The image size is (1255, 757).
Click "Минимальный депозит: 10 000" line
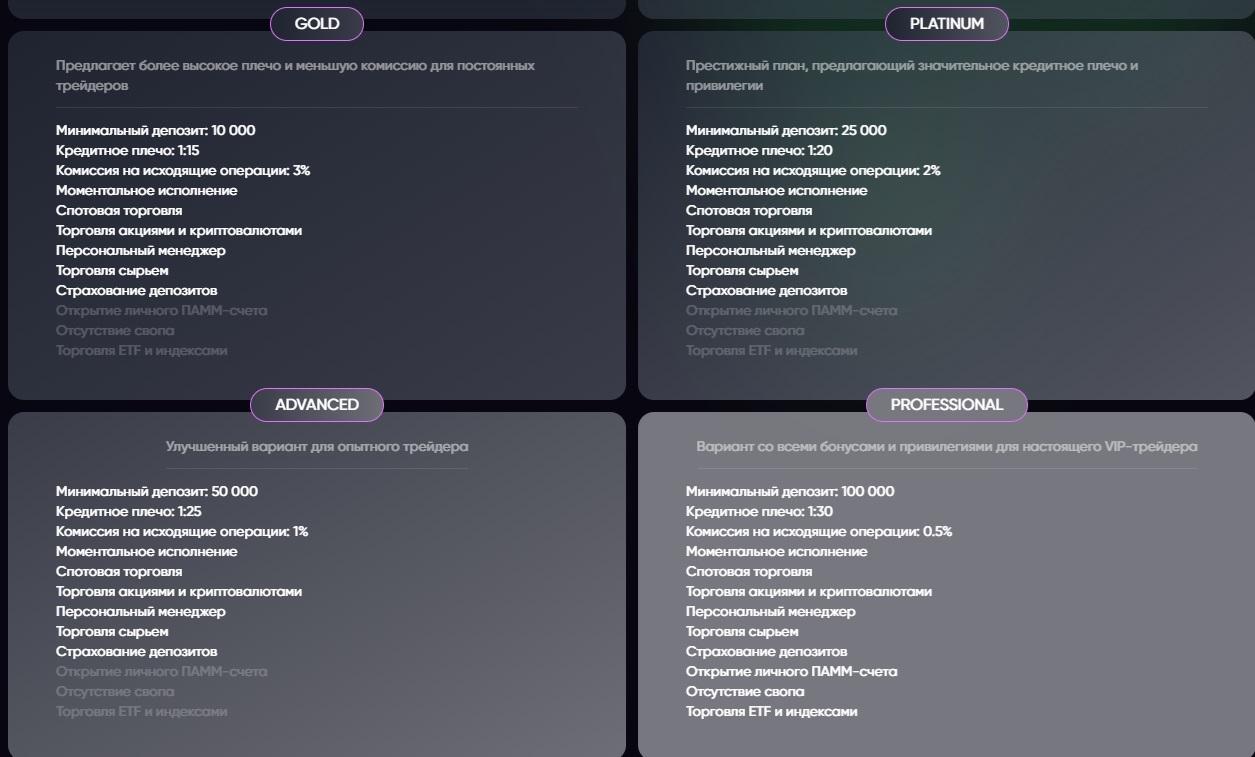156,131
